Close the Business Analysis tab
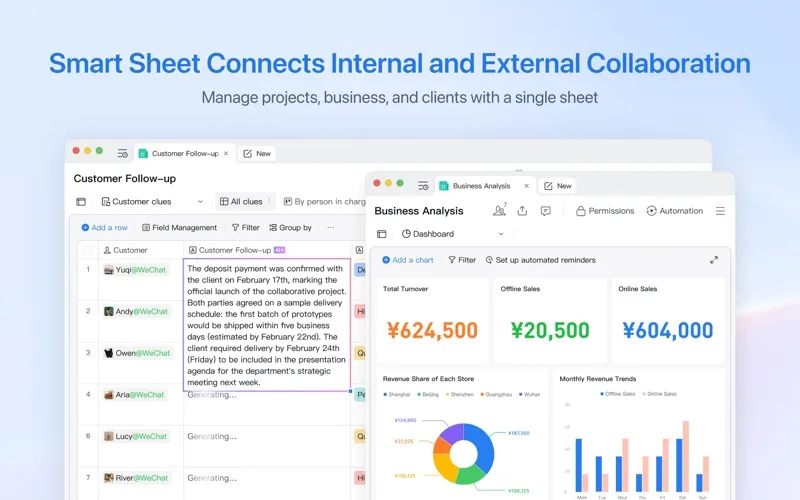Image resolution: width=800 pixels, height=500 pixels. [x=527, y=186]
